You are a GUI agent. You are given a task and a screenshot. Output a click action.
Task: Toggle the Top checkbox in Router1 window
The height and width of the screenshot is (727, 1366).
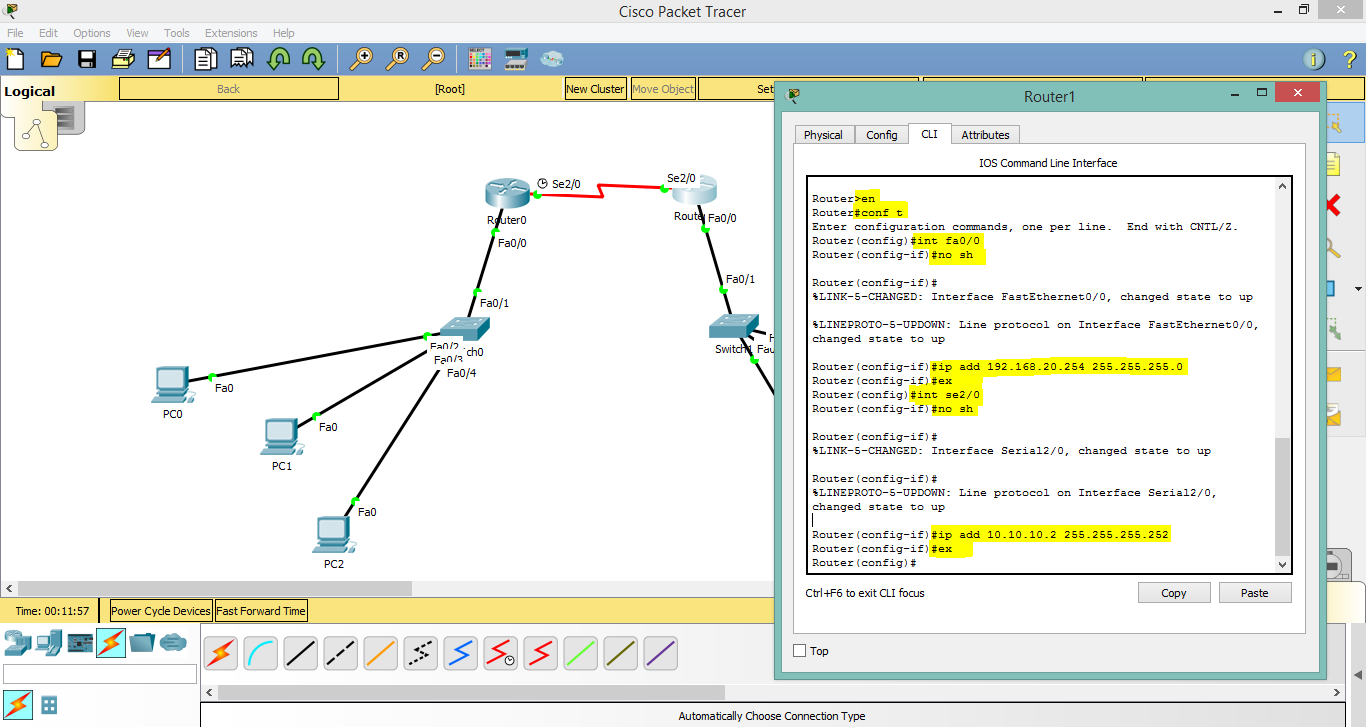(x=799, y=651)
